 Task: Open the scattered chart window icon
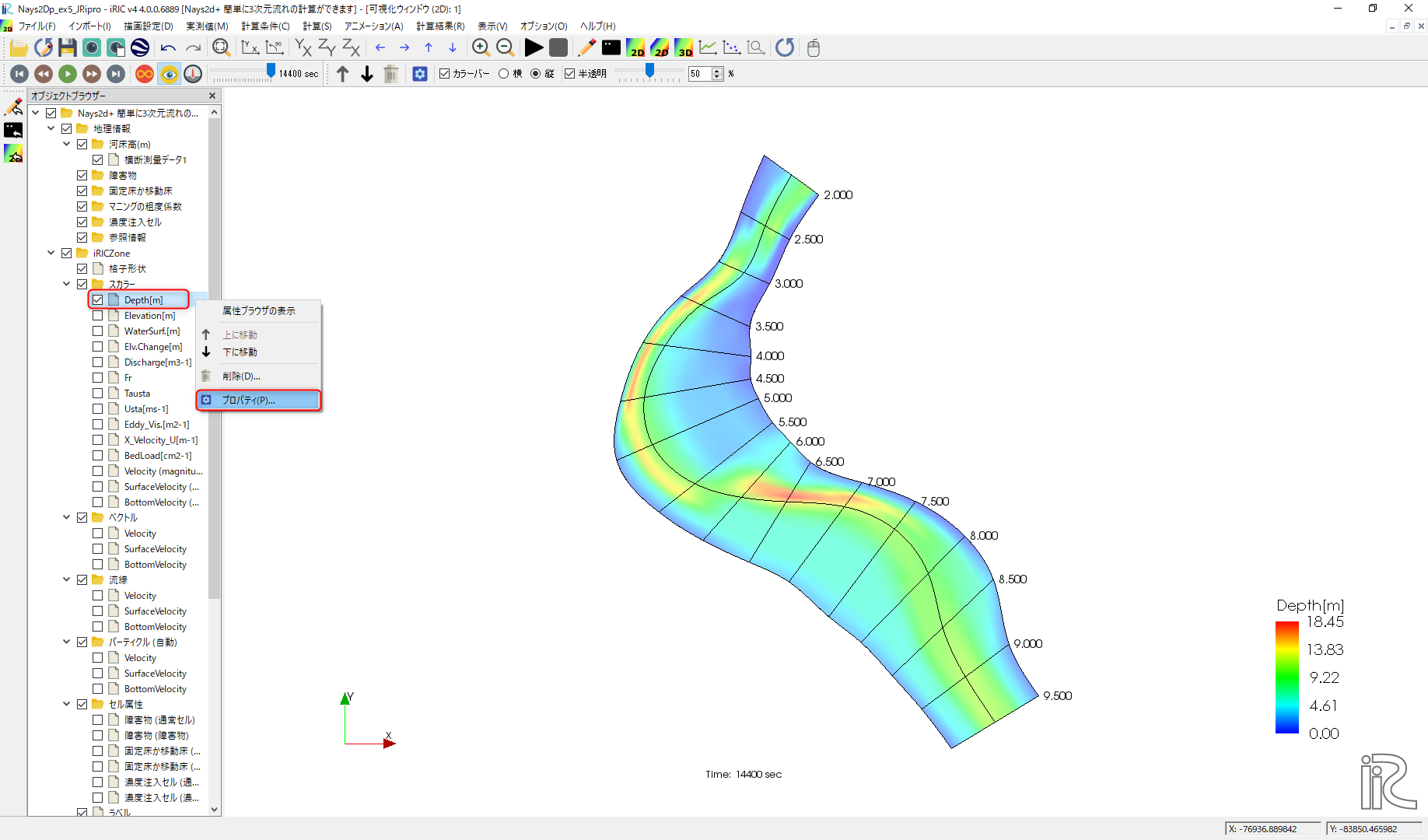pos(732,48)
